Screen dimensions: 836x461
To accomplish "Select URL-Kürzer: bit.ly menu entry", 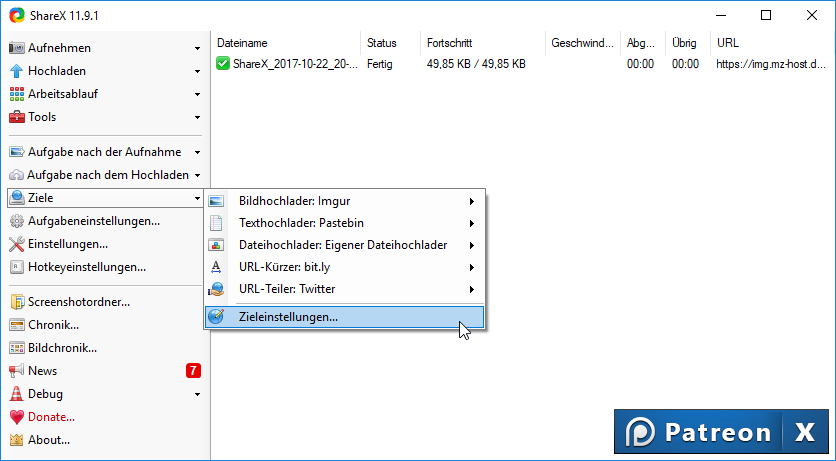I will pyautogui.click(x=344, y=267).
